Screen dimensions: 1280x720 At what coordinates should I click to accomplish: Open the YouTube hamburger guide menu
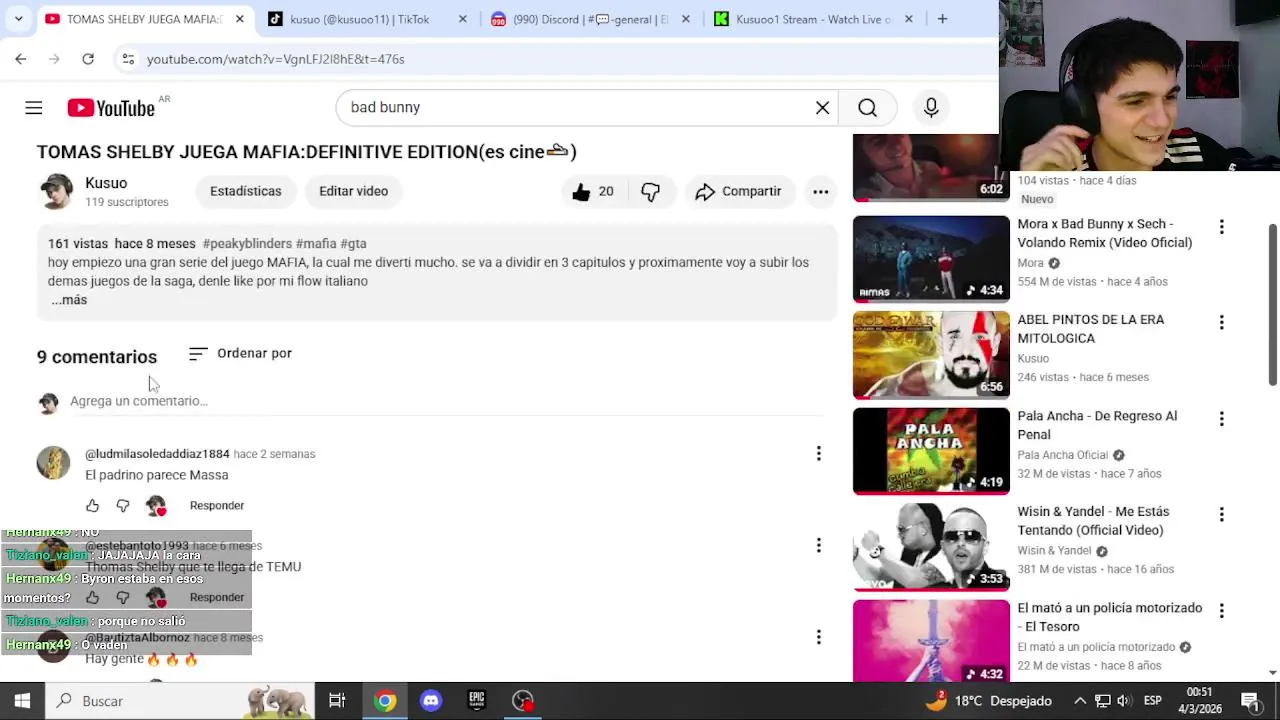tap(34, 108)
